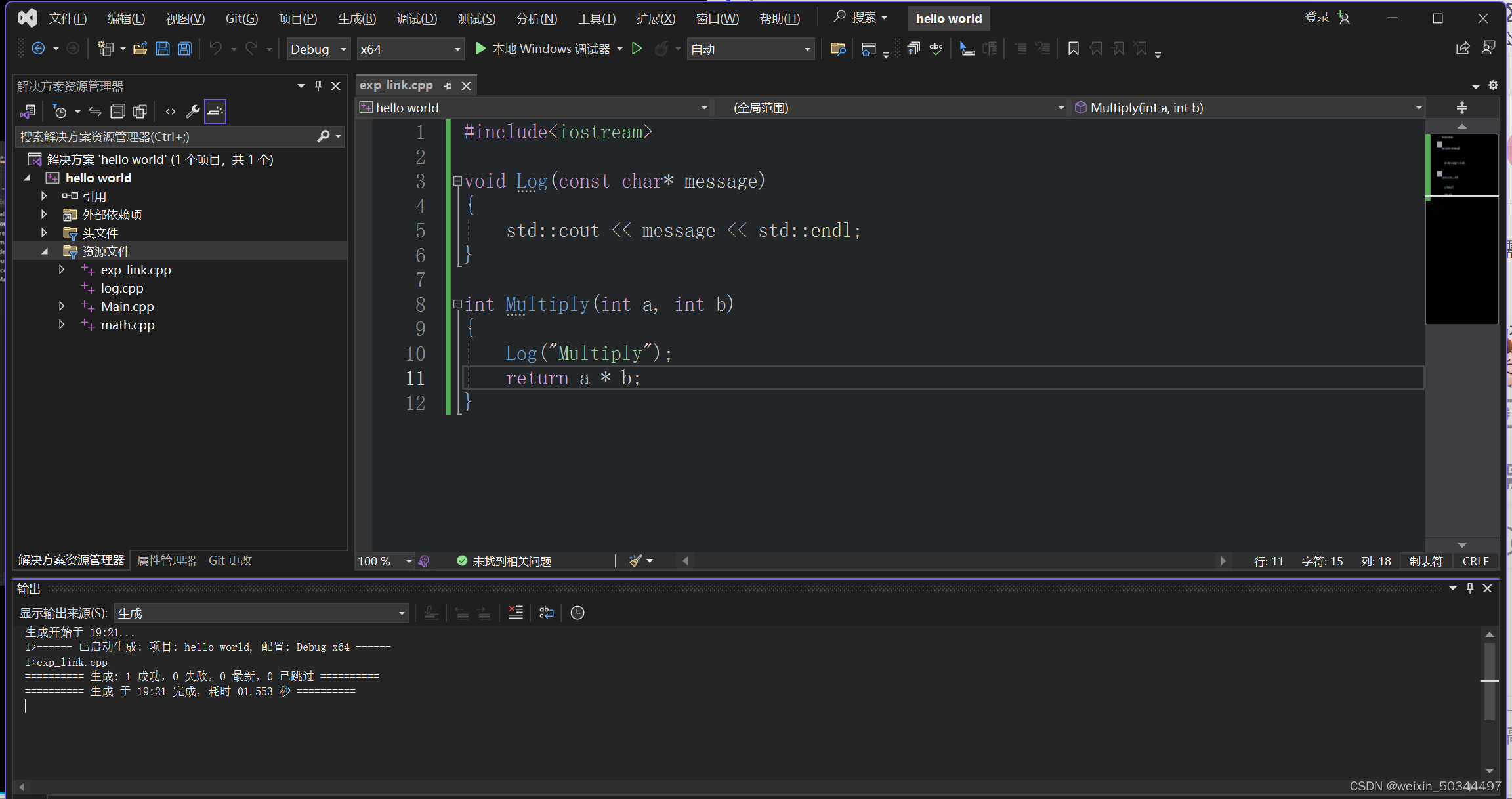Toggle word wrap in the output pane

[x=546, y=613]
